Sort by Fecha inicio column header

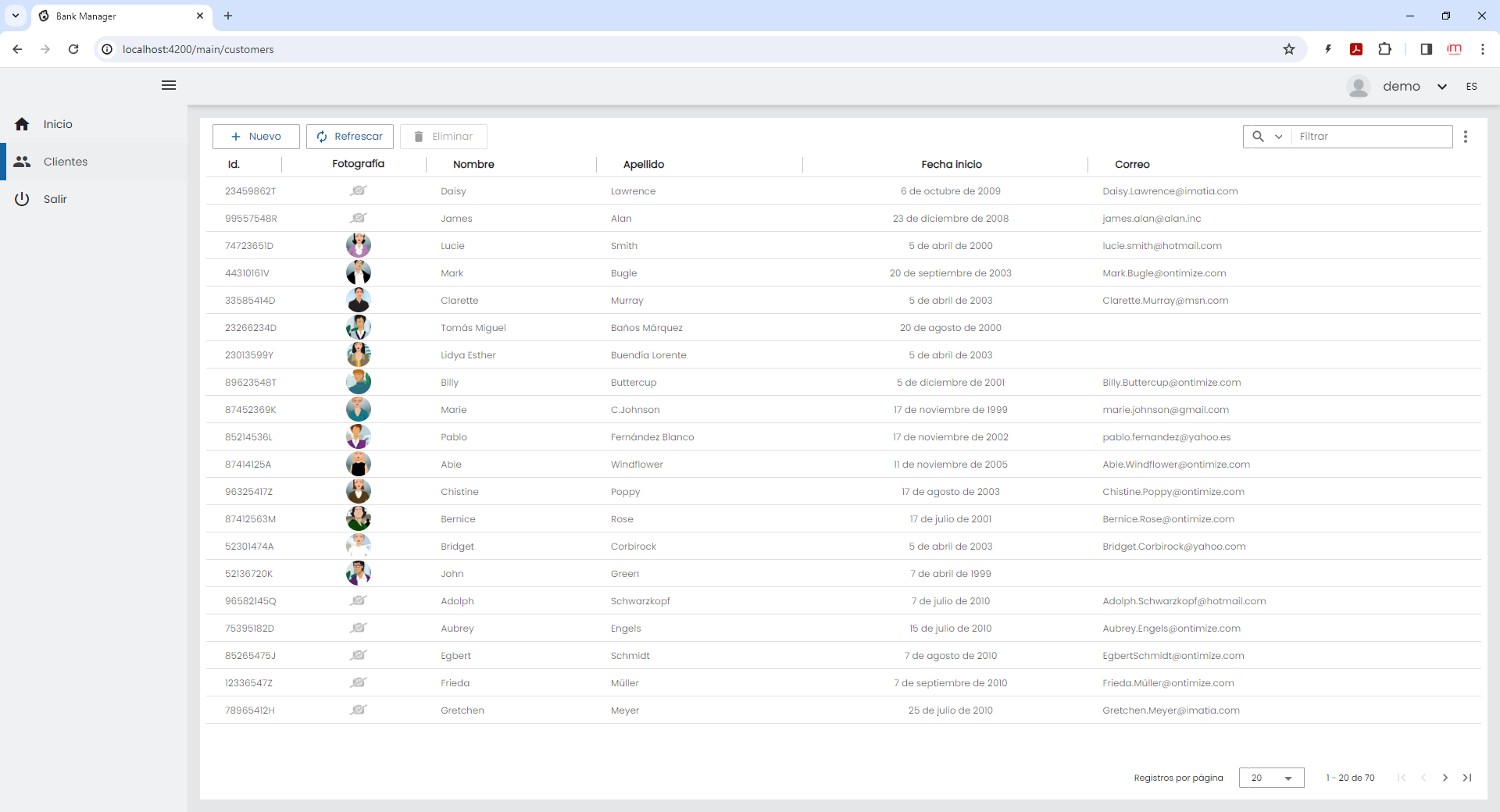[952, 164]
